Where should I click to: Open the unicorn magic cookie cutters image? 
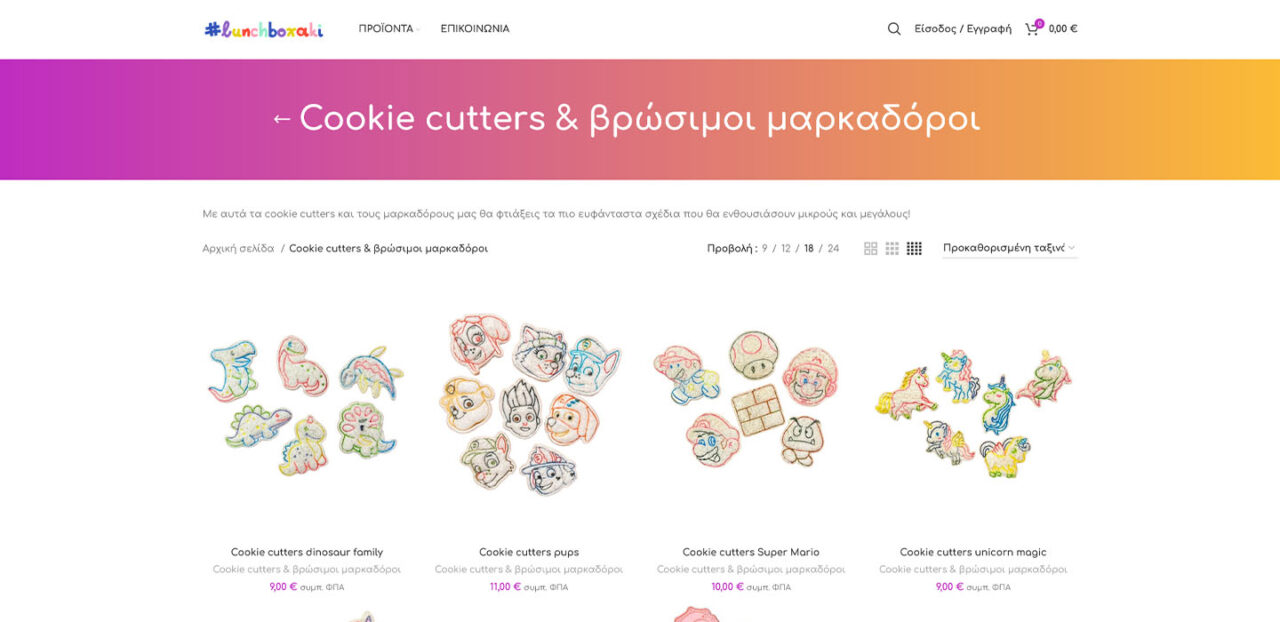point(973,405)
